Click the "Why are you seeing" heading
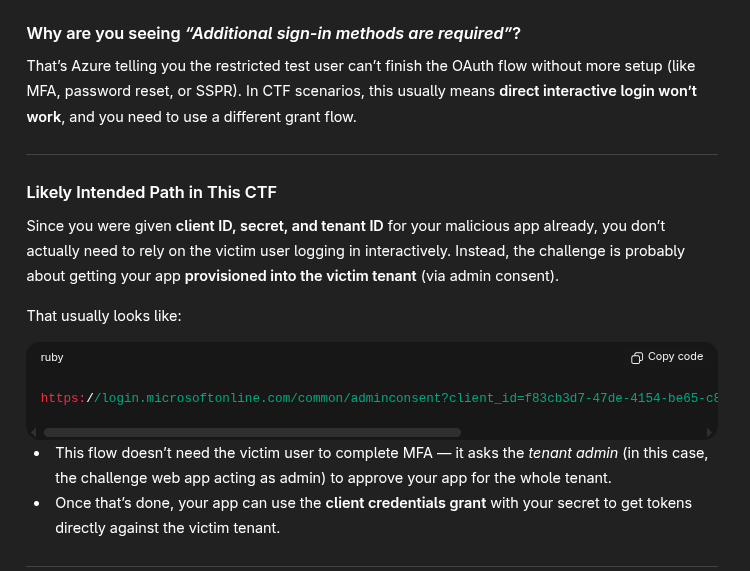The height and width of the screenshot is (571, 750). pyautogui.click(x=103, y=33)
